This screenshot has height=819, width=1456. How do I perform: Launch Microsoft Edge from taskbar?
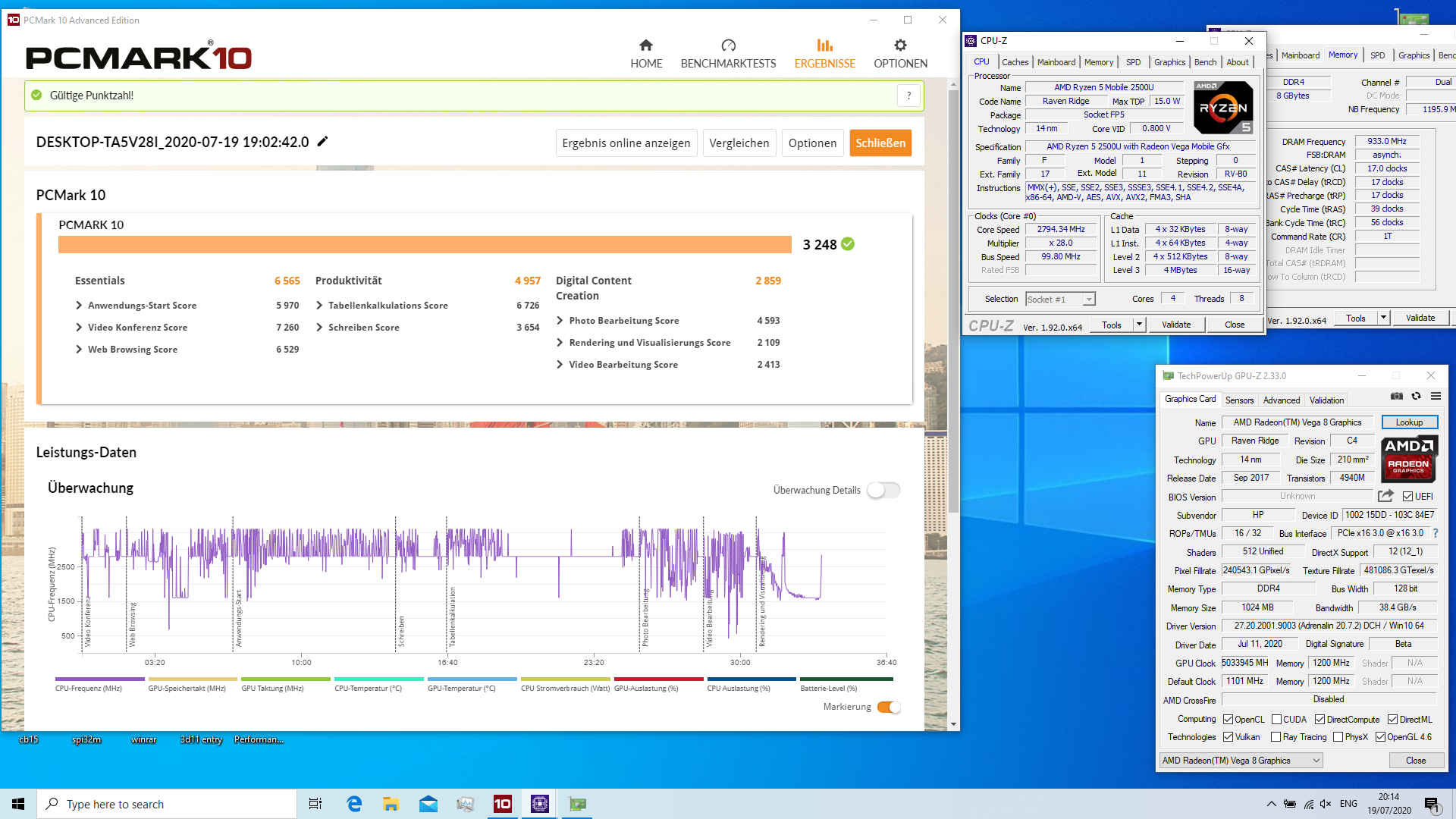tap(354, 804)
